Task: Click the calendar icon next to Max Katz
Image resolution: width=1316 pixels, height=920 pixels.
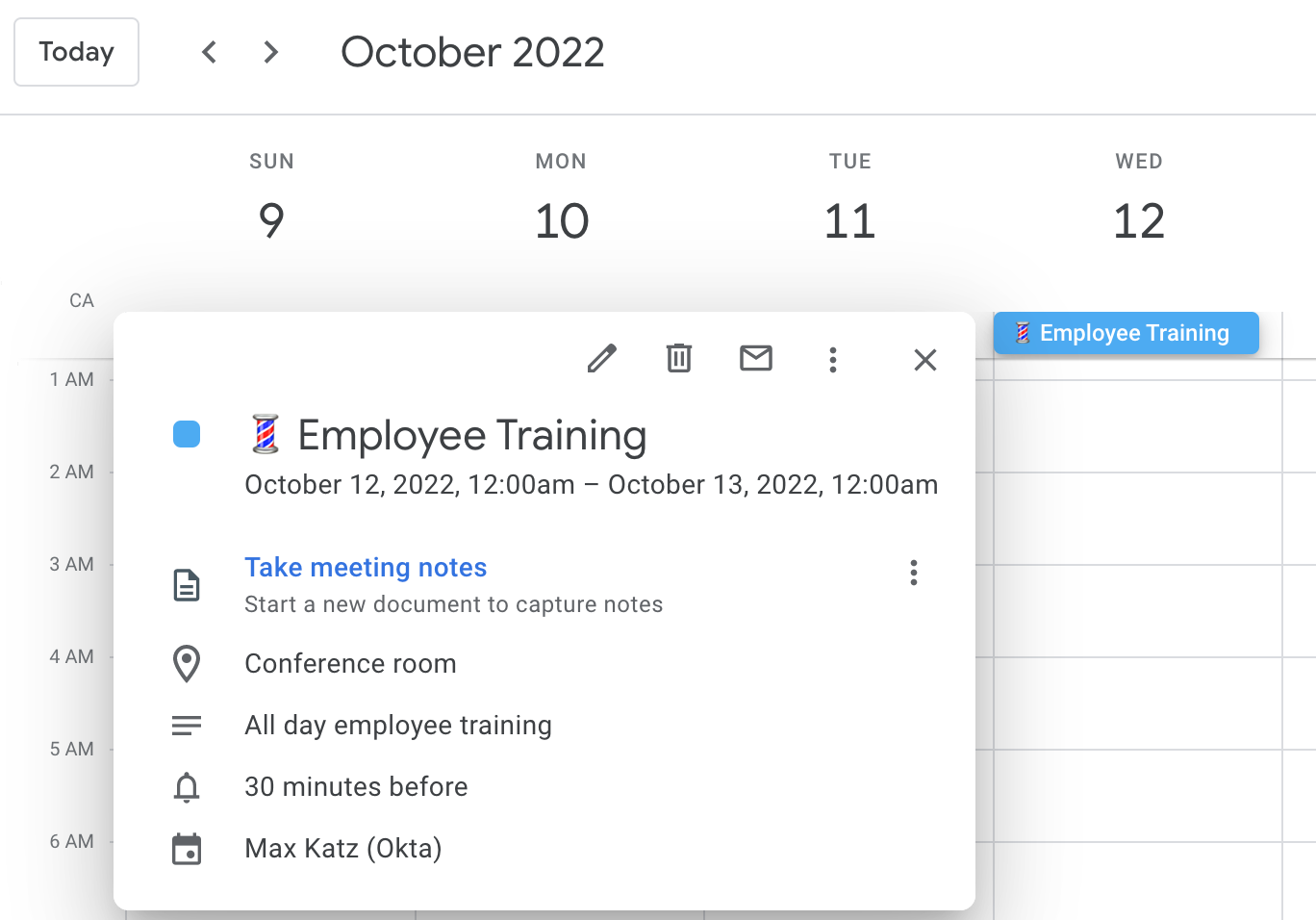Action: click(x=188, y=849)
